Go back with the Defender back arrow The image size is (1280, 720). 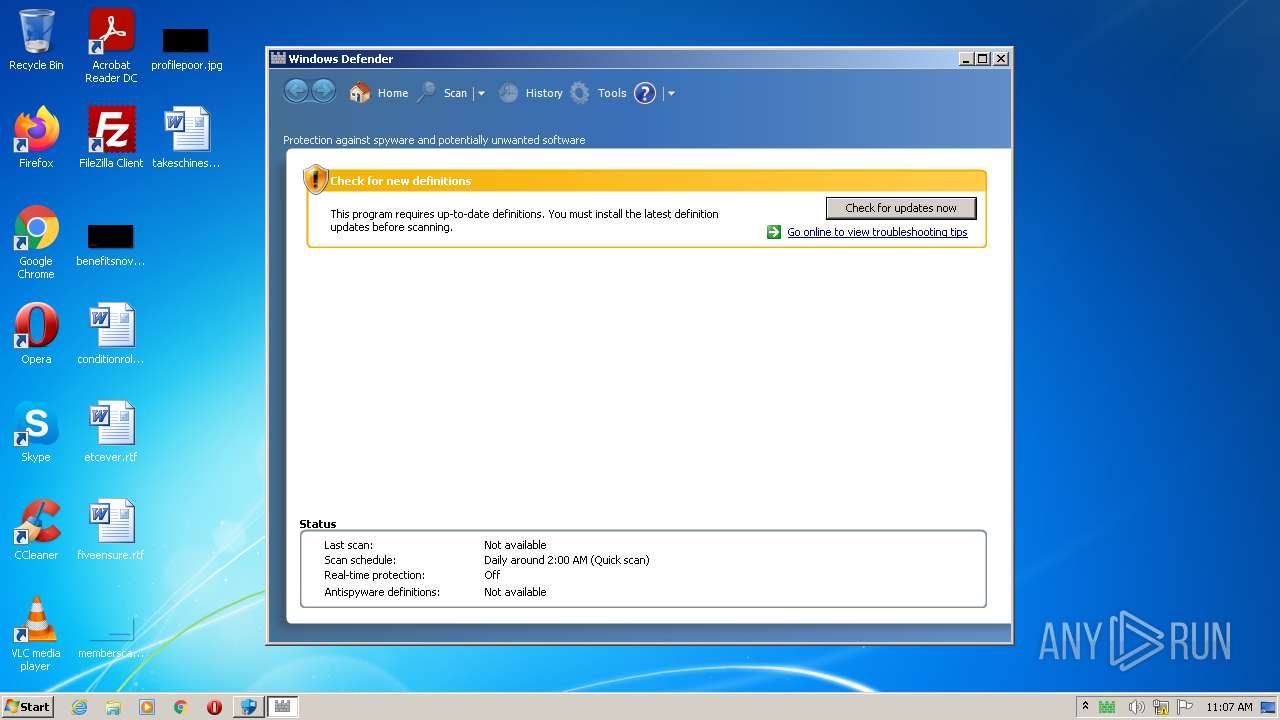tap(296, 92)
